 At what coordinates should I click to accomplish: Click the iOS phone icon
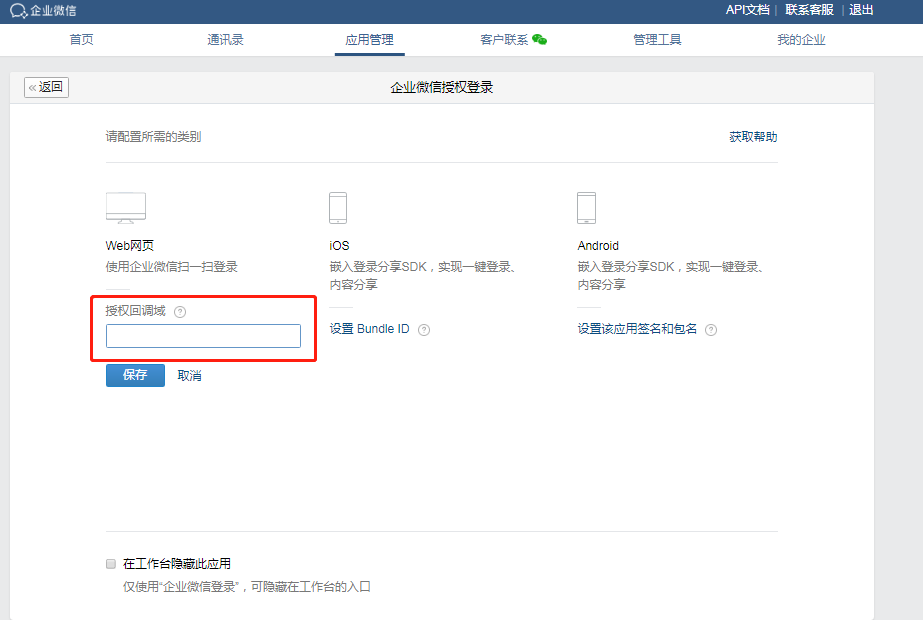[338, 208]
